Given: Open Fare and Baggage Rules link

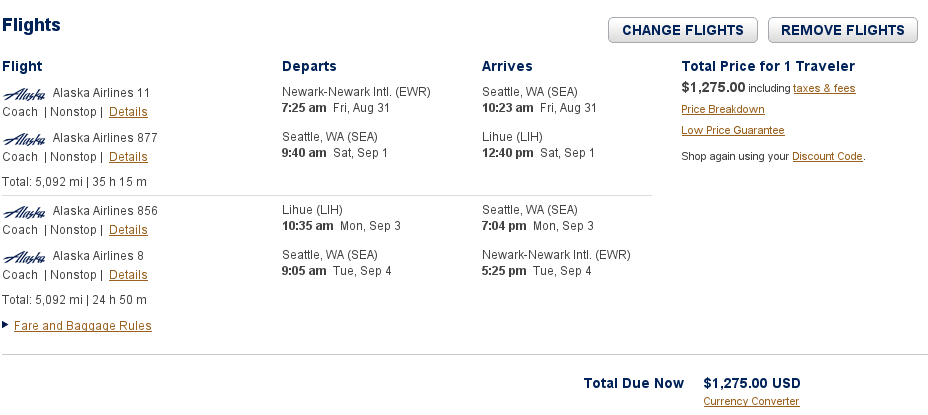Looking at the screenshot, I should pos(83,326).
